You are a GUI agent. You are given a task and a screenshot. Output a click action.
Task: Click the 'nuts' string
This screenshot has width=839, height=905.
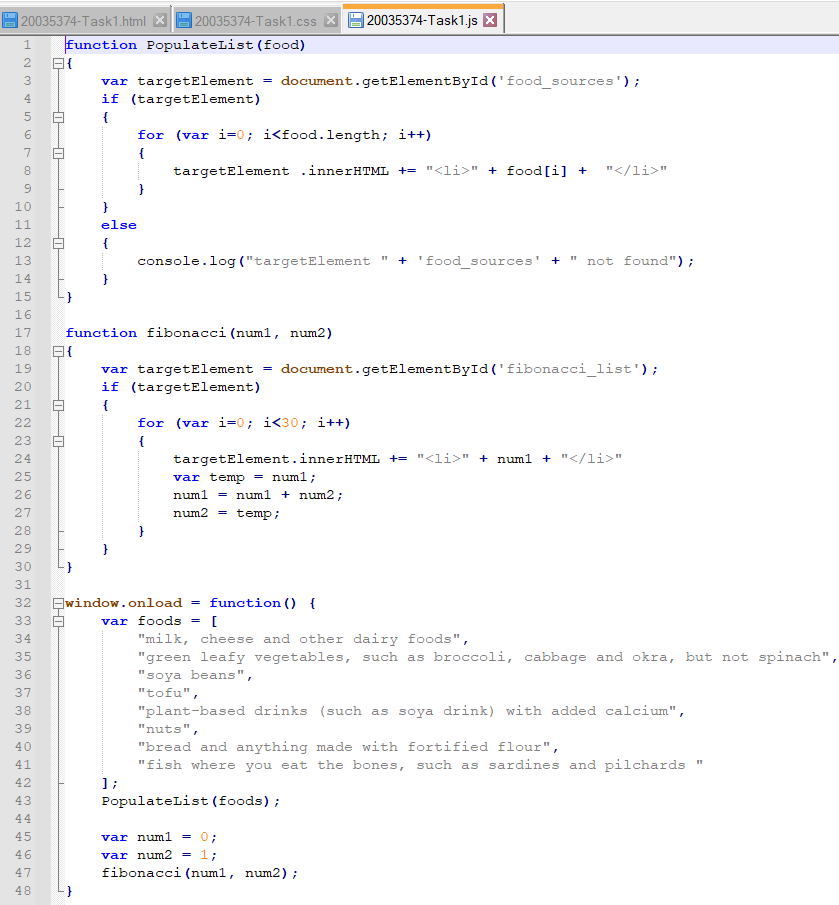tap(164, 729)
